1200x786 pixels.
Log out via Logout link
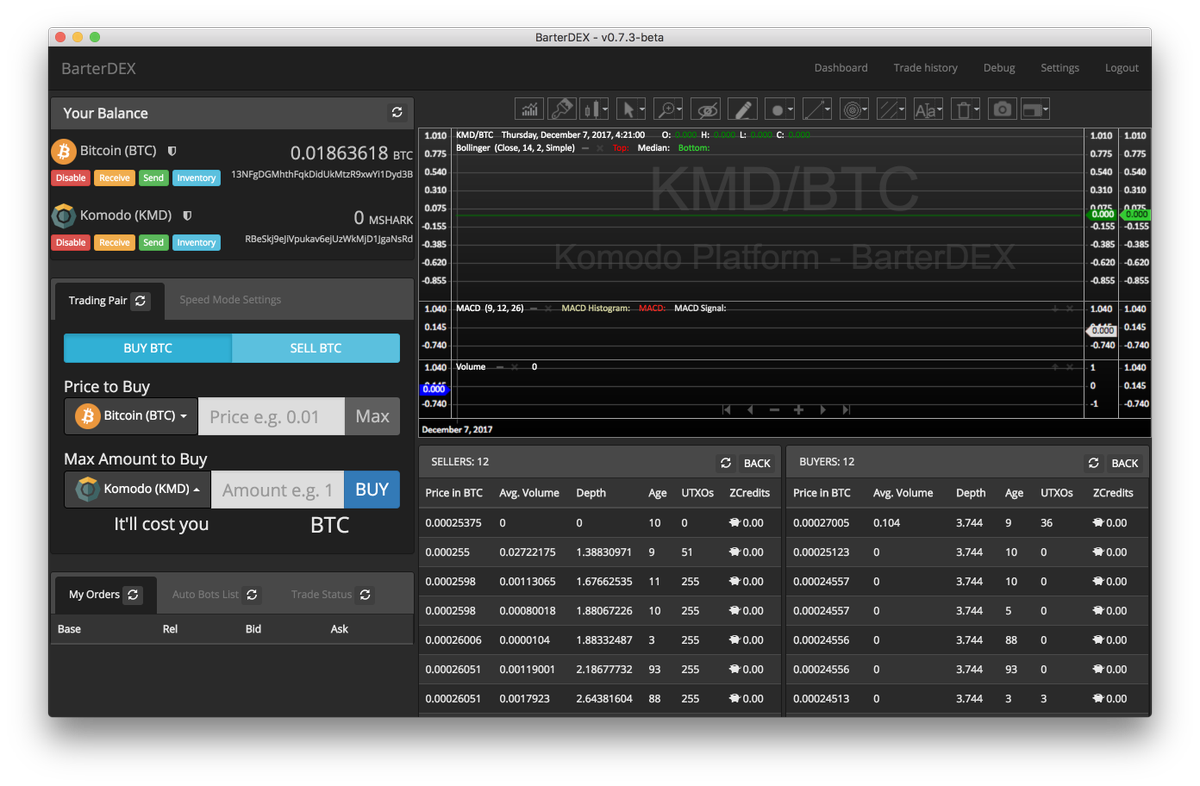(x=1122, y=68)
